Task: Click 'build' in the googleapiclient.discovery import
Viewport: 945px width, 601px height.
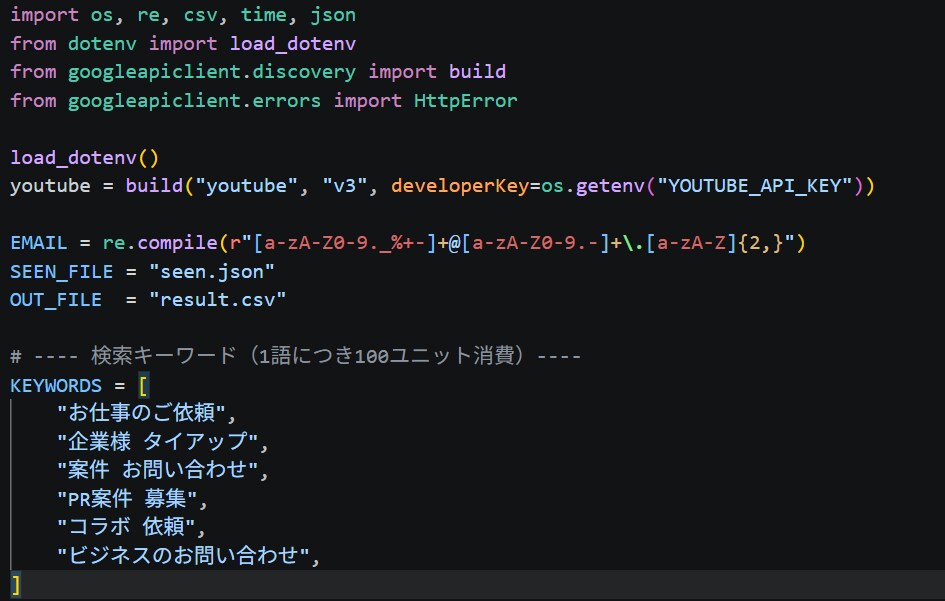Action: 477,72
